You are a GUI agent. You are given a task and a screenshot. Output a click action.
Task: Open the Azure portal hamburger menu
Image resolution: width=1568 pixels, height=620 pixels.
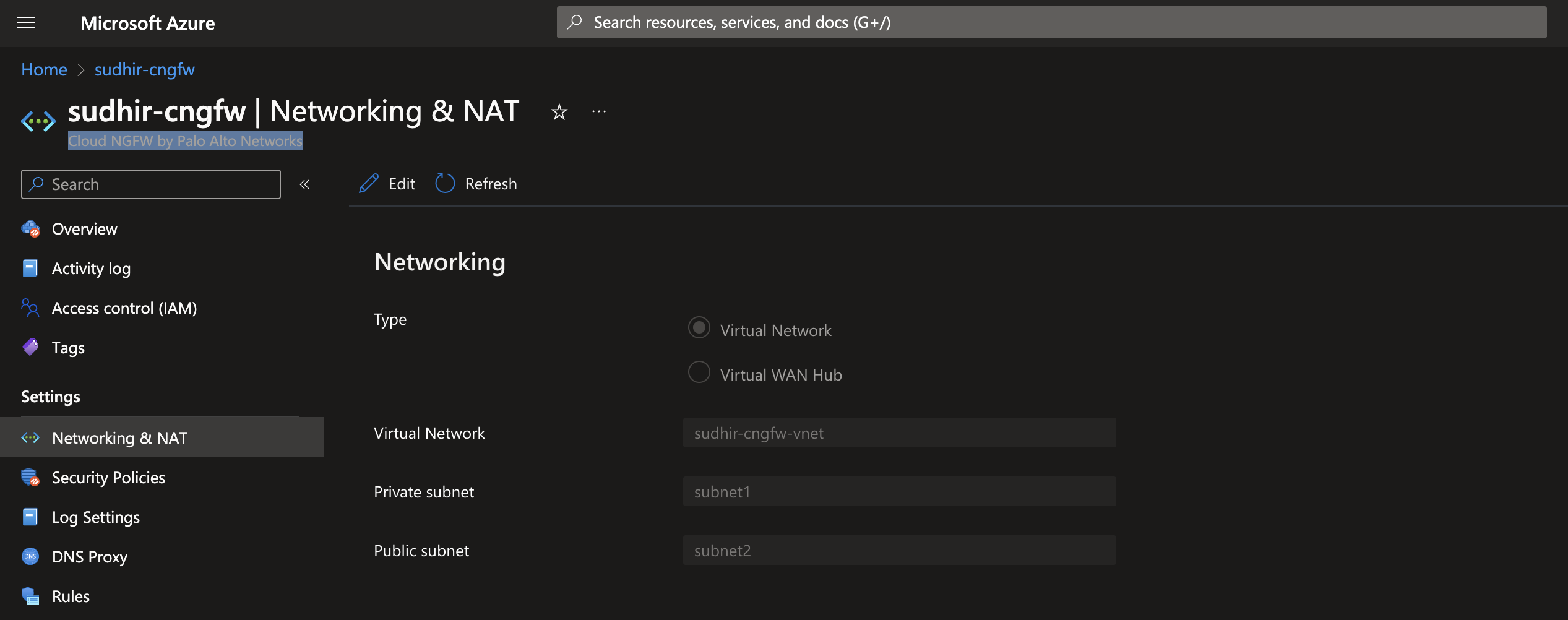(27, 22)
